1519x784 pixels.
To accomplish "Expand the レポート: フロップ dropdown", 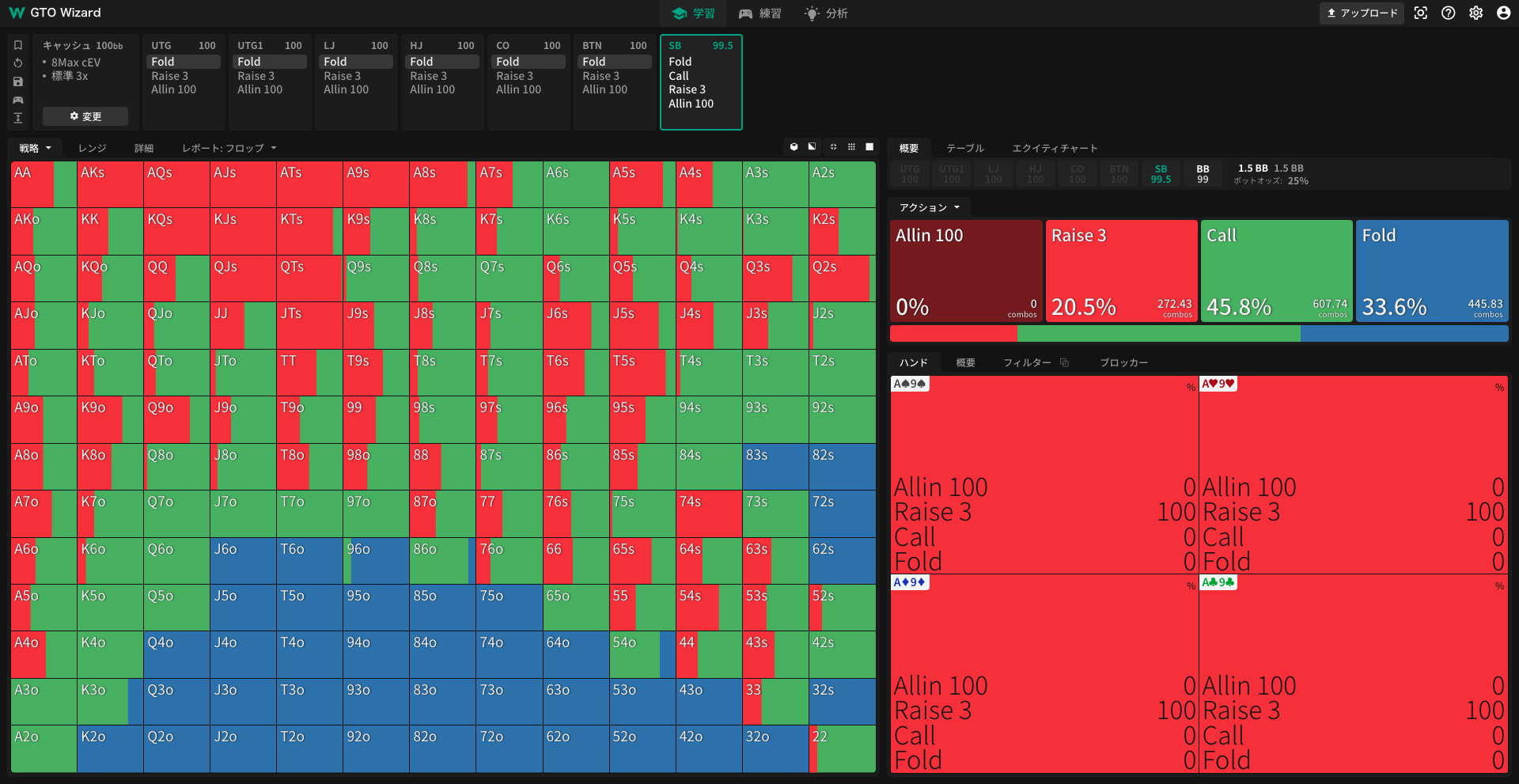I will (229, 148).
